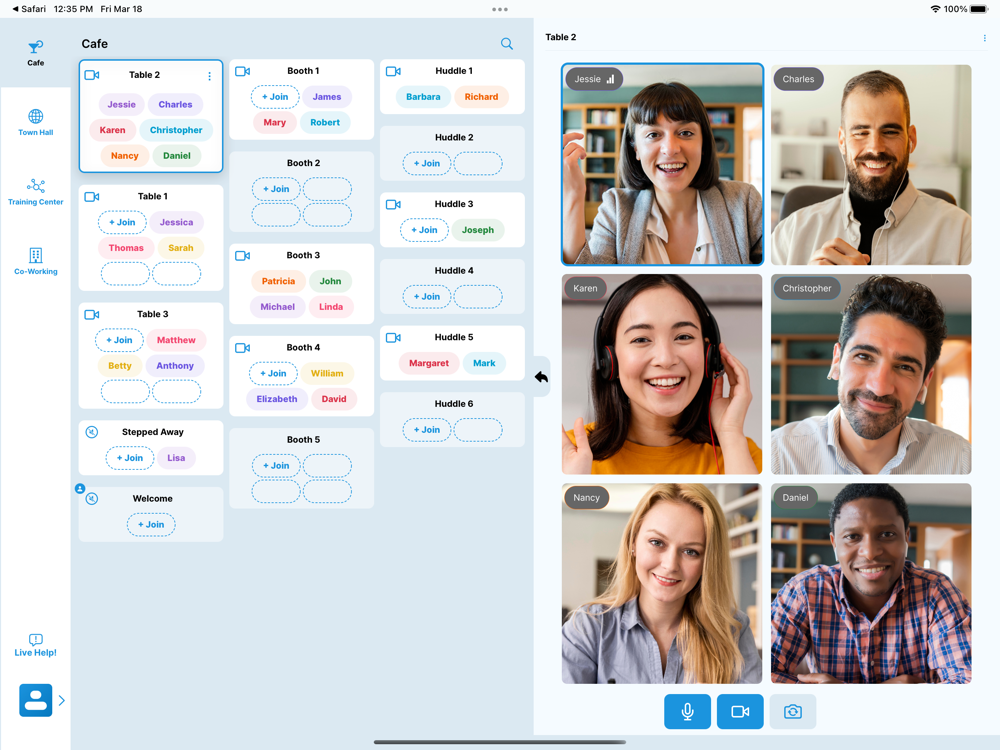This screenshot has height=750, width=1000.
Task: Click the Booth 3 video camera icon
Action: point(242,256)
